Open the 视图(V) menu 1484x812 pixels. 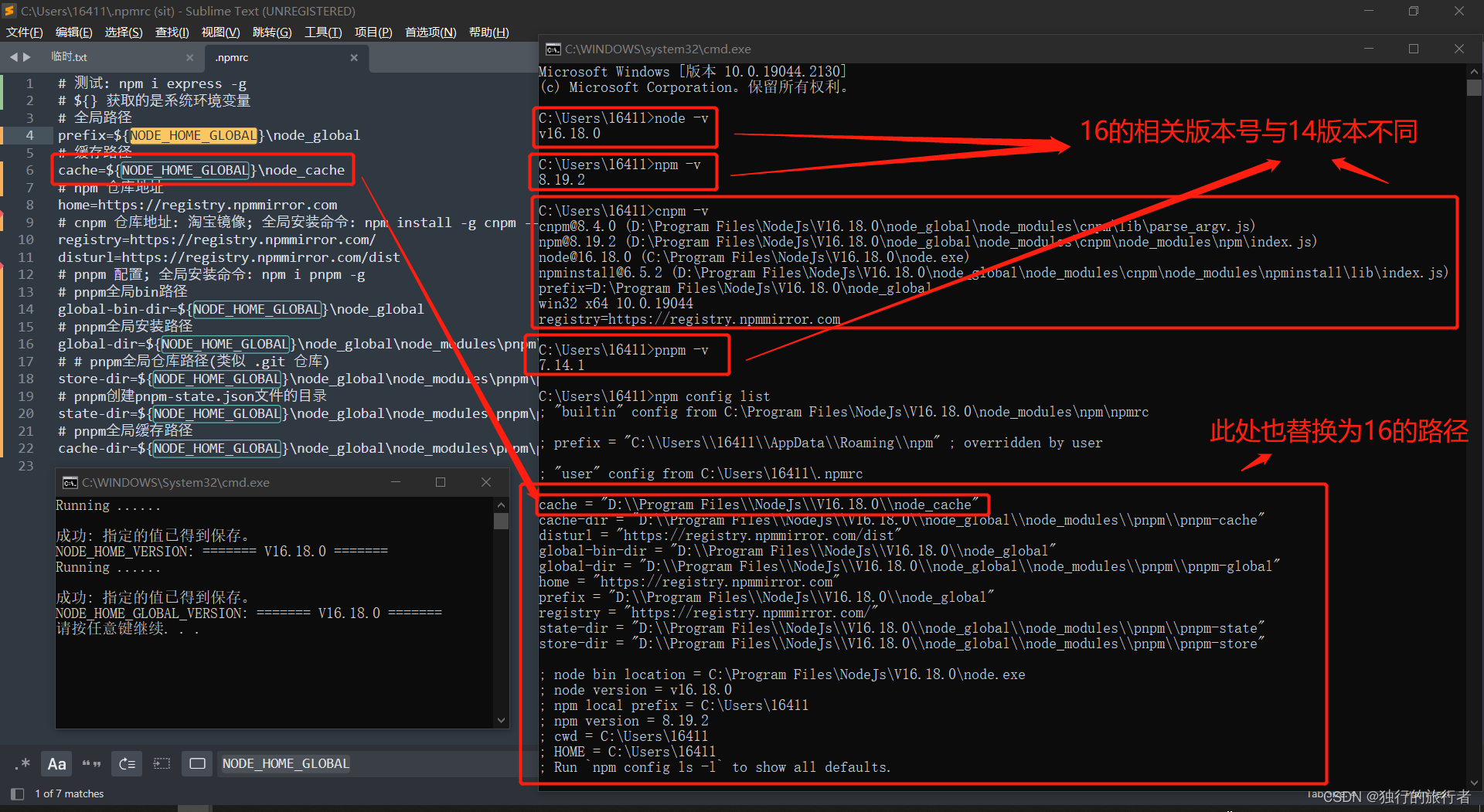coord(220,32)
